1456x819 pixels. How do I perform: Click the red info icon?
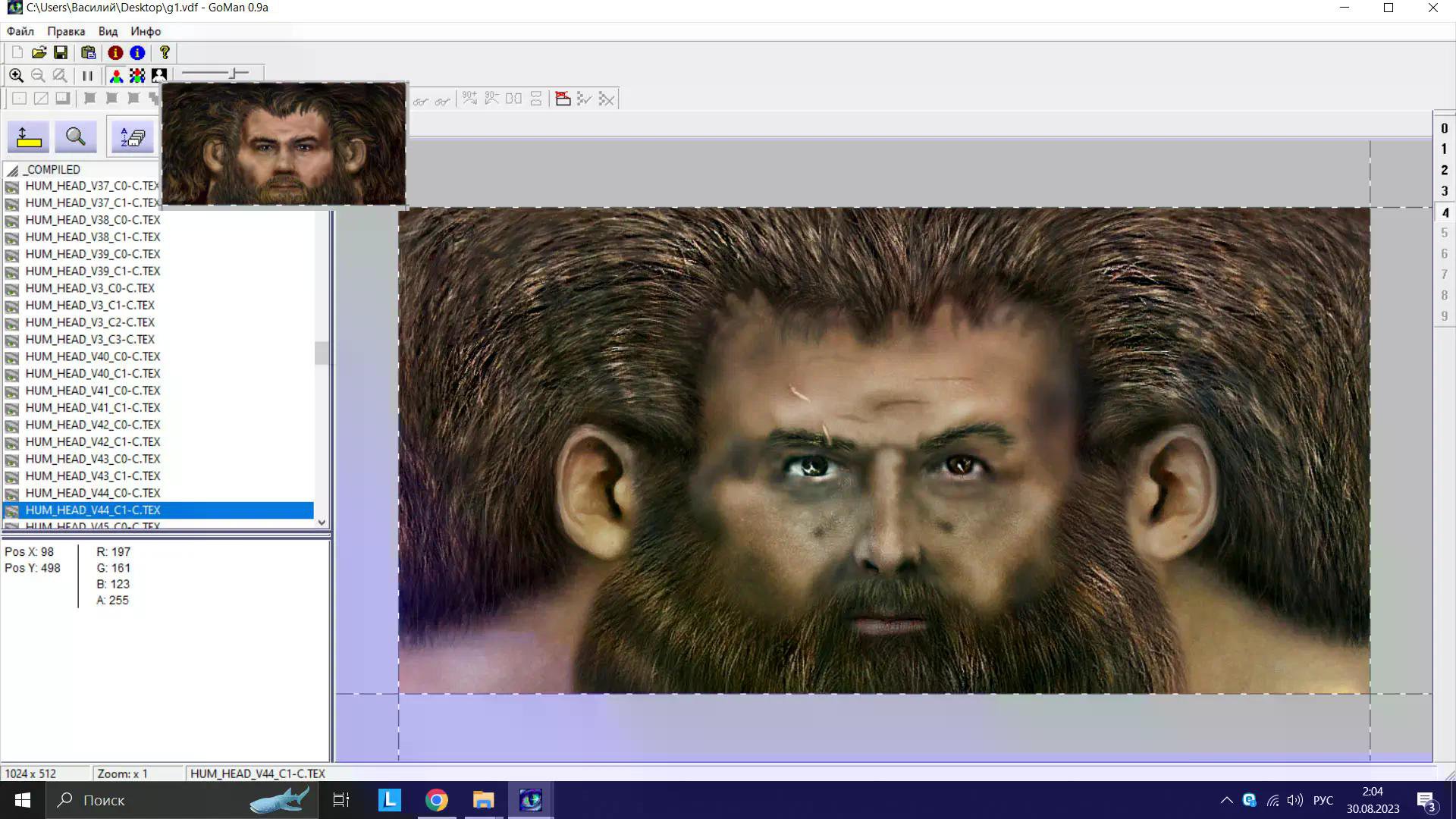tap(115, 52)
